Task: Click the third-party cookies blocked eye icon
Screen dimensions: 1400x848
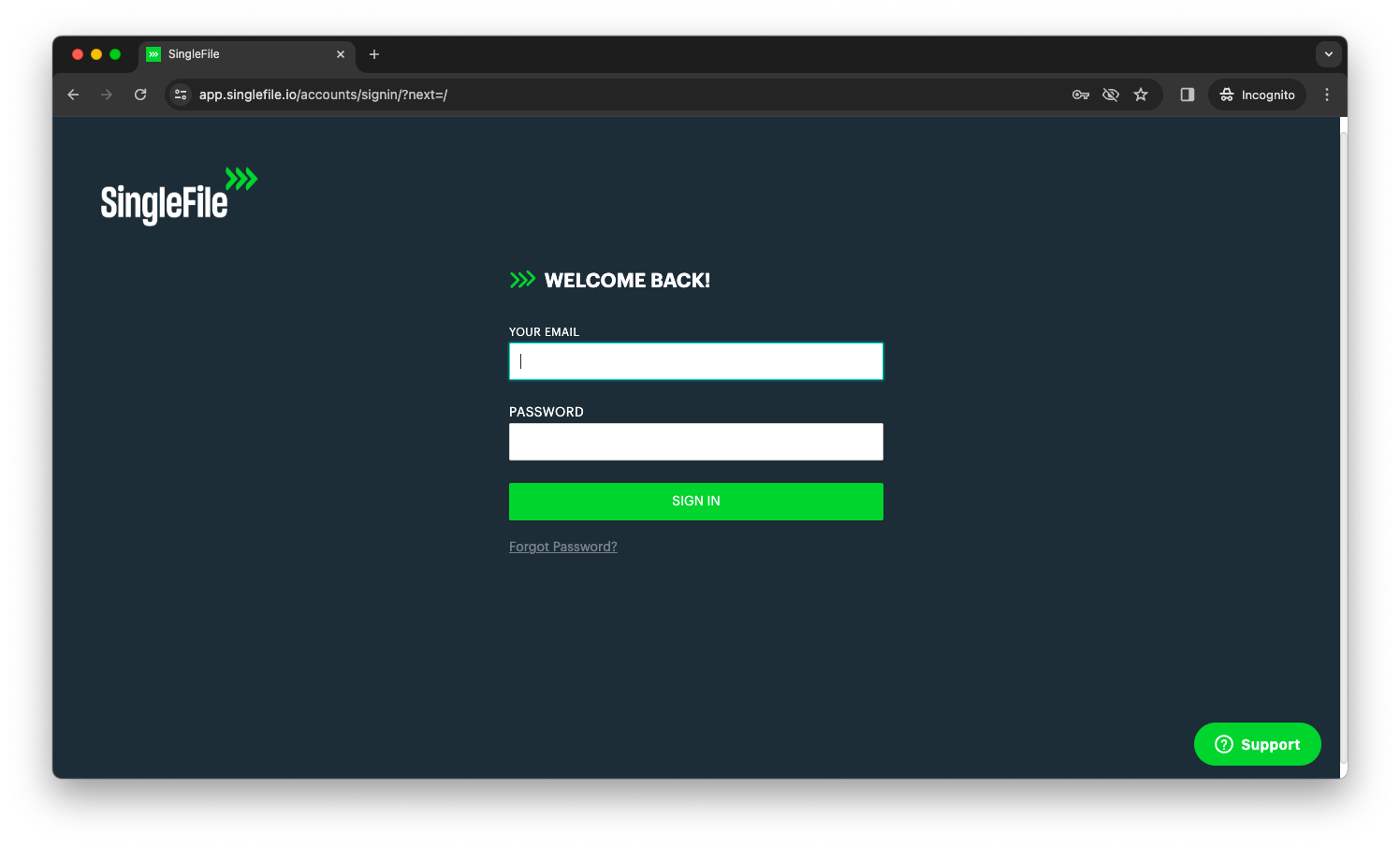Action: click(x=1111, y=95)
